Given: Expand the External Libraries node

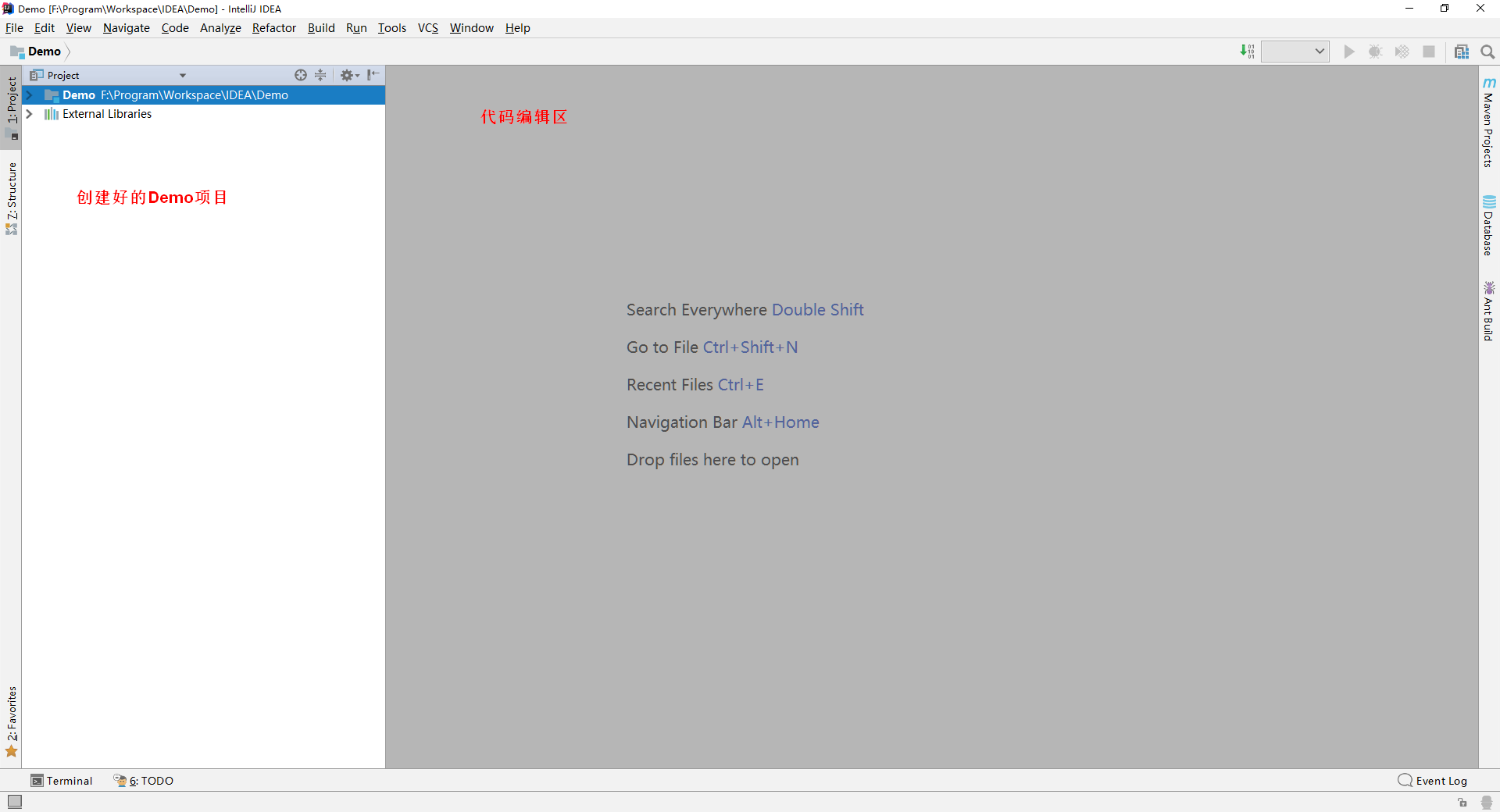Looking at the screenshot, I should click(29, 114).
